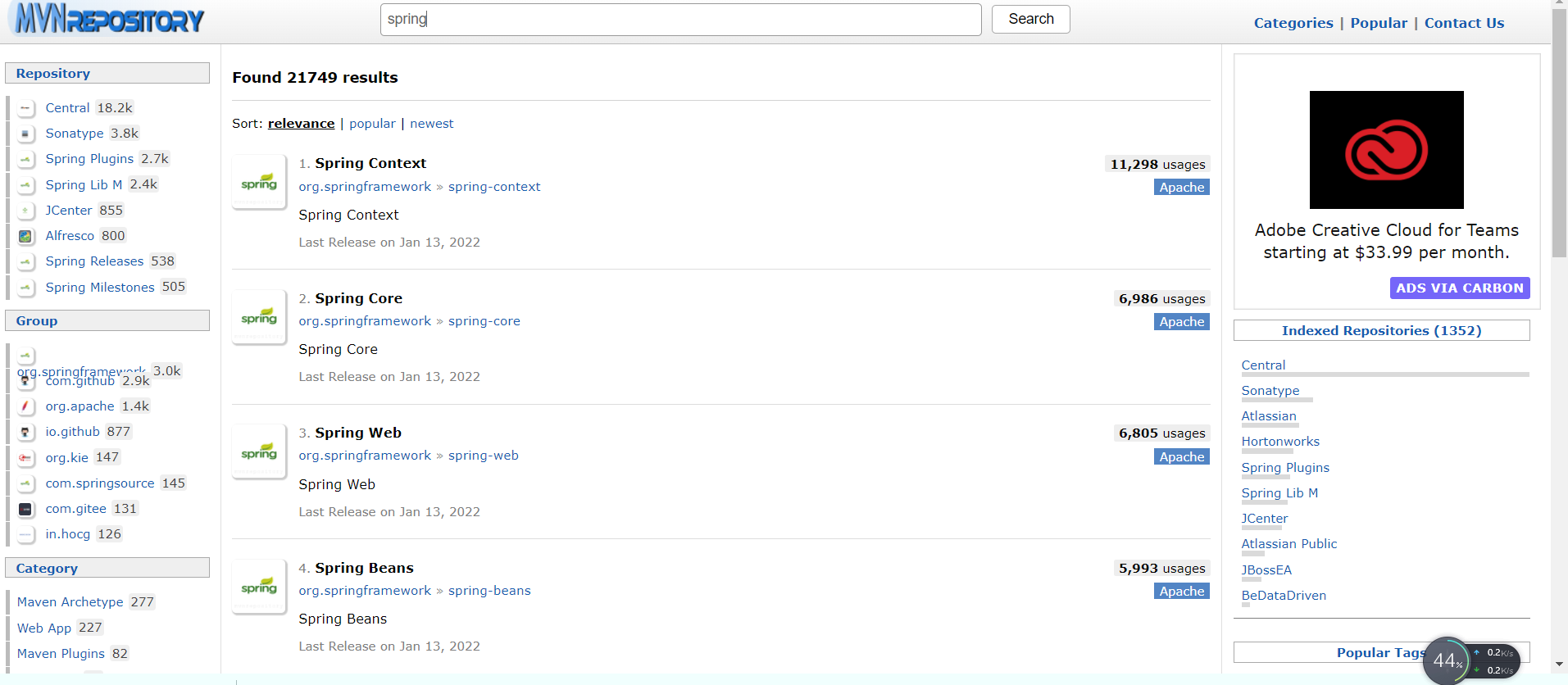The height and width of the screenshot is (685, 1568).
Task: Sort results by popular
Action: [372, 124]
